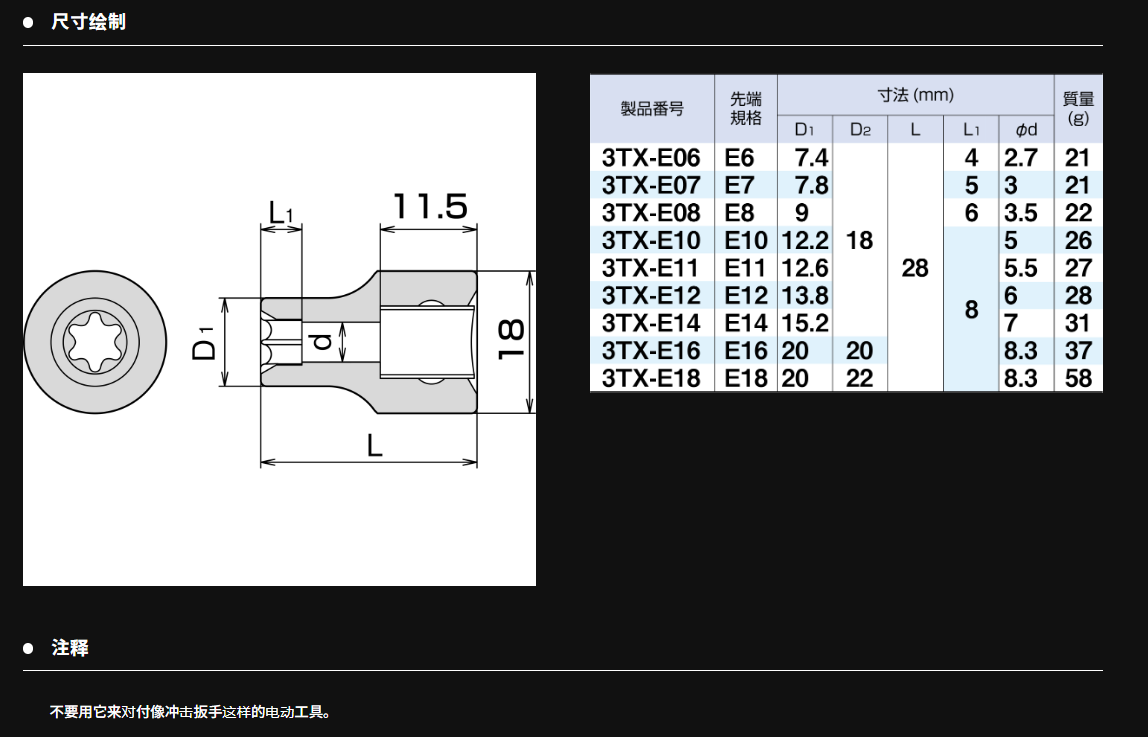Select the 注释 section heading
This screenshot has height=737, width=1148.
click(x=70, y=648)
